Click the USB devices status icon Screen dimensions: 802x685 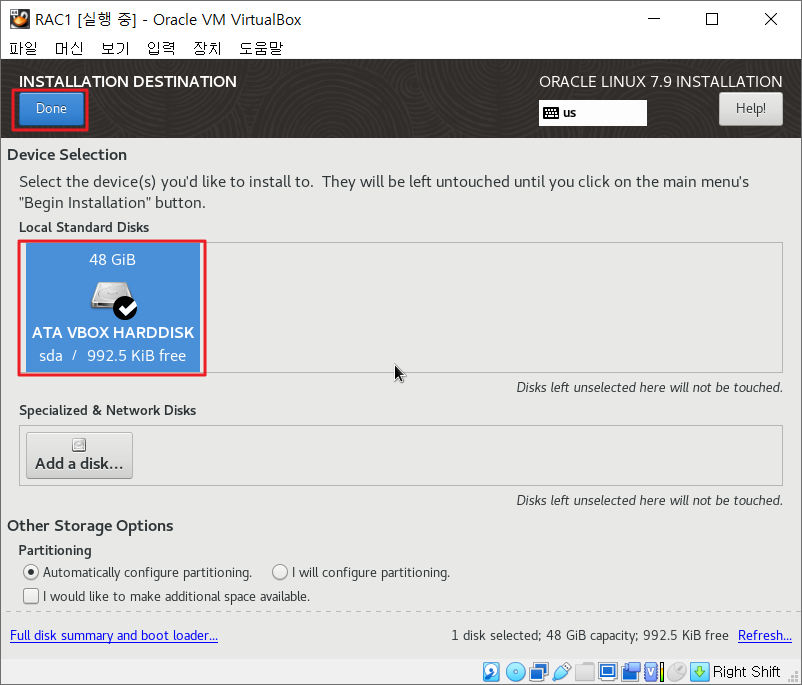(562, 672)
